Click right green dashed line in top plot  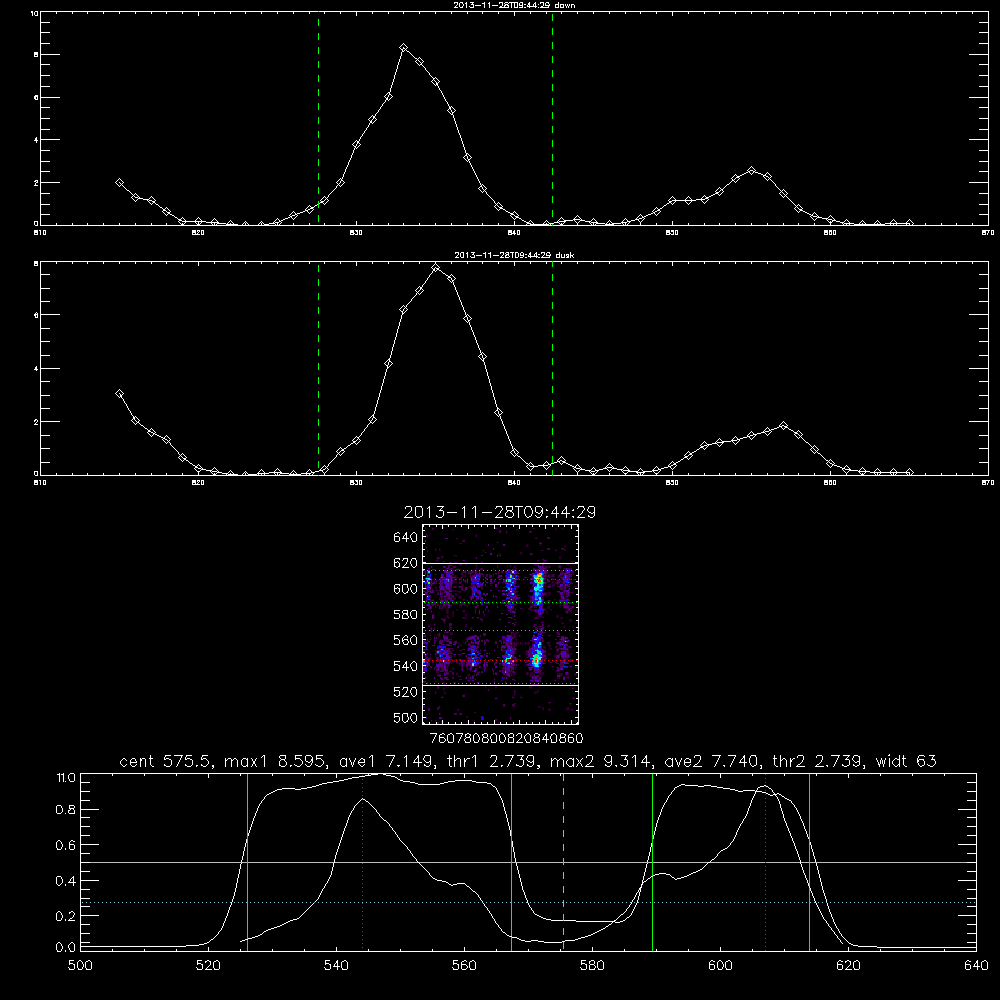[x=552, y=118]
